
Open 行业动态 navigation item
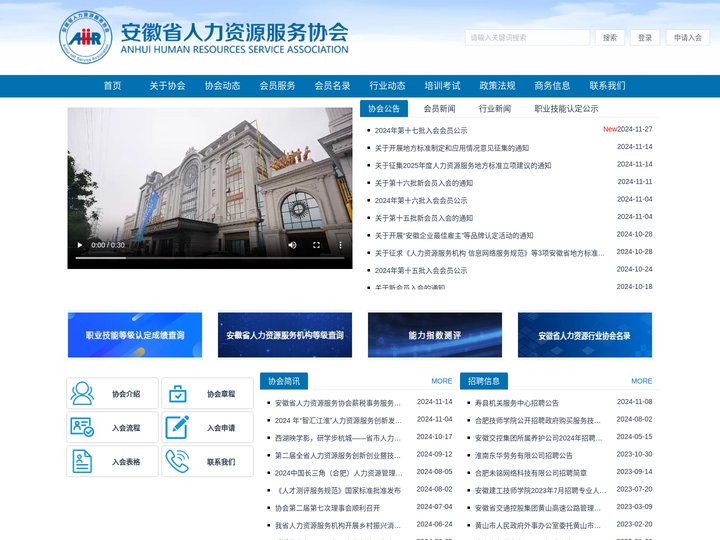pos(387,86)
